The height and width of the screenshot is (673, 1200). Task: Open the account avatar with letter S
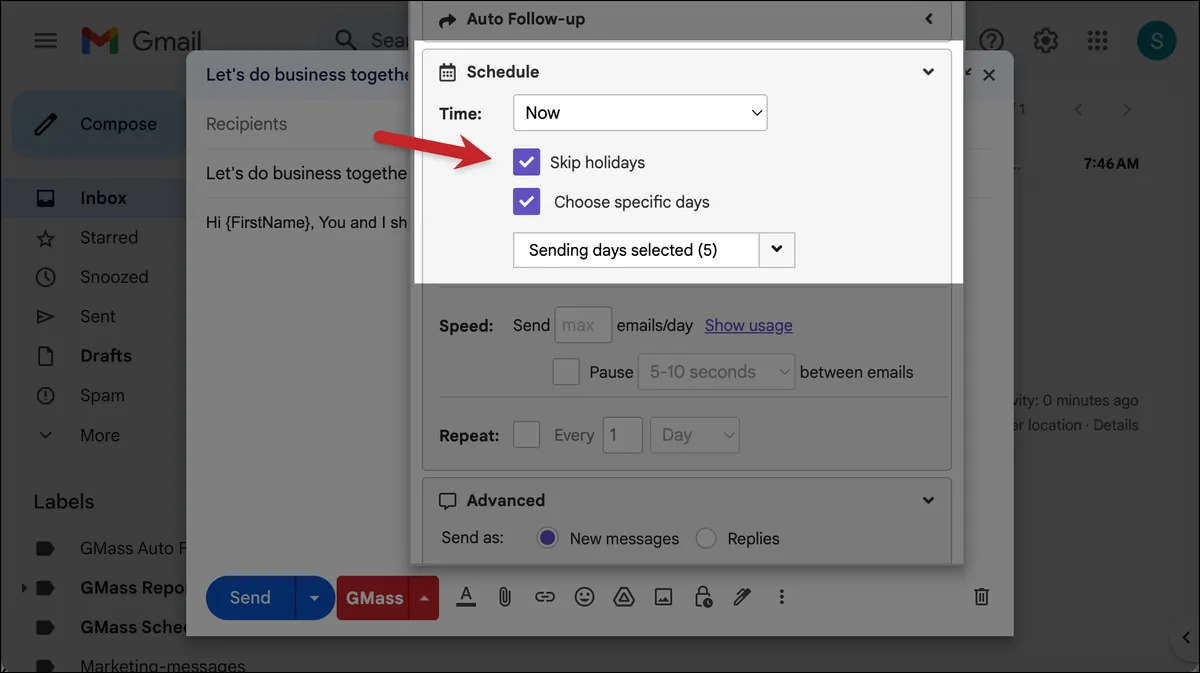click(1156, 40)
